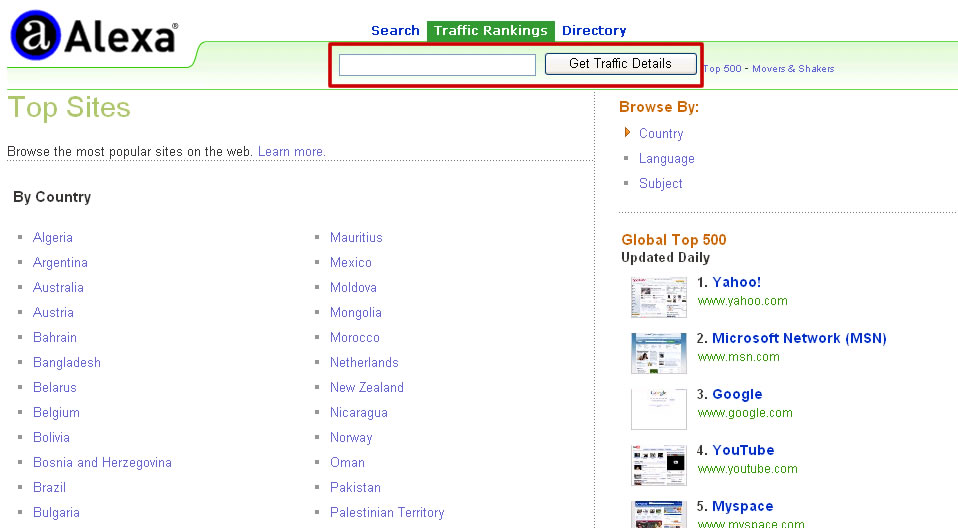958x528 pixels.
Task: Open the www.msn.com URL link
Action: coord(738,357)
